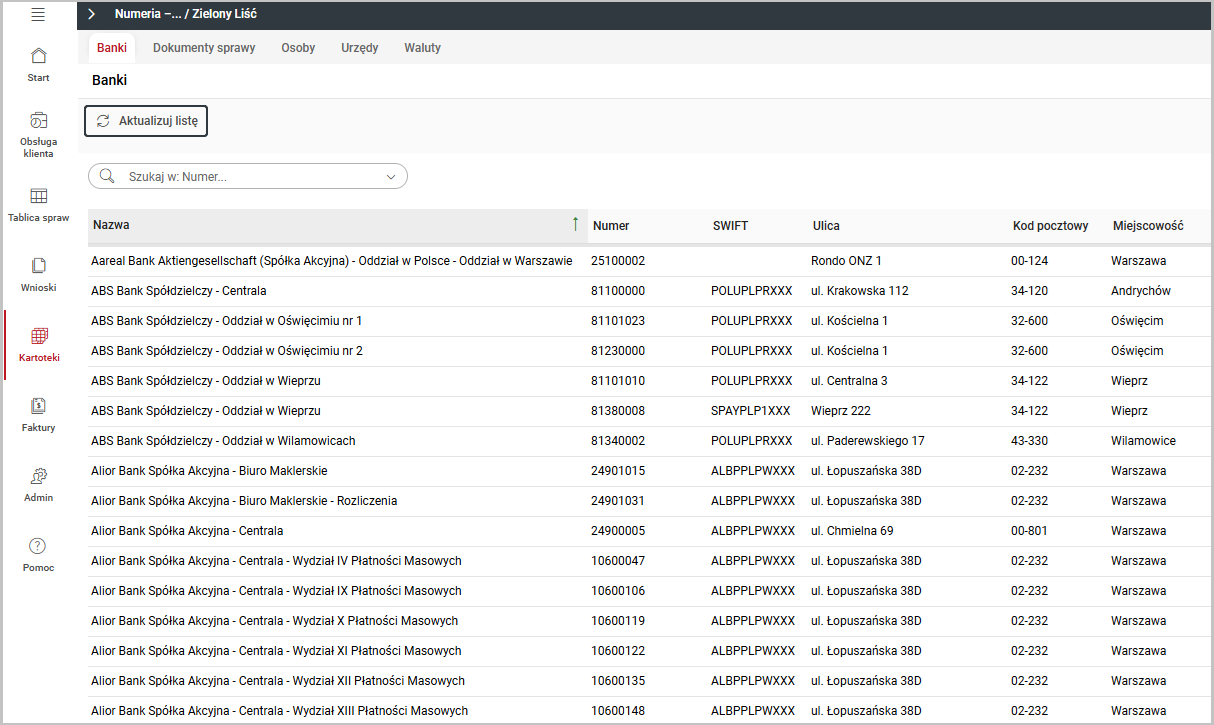Select the Aareal Bank Aktiengesellschaft row
Screen dimensions: 1214x725
(x=331, y=261)
